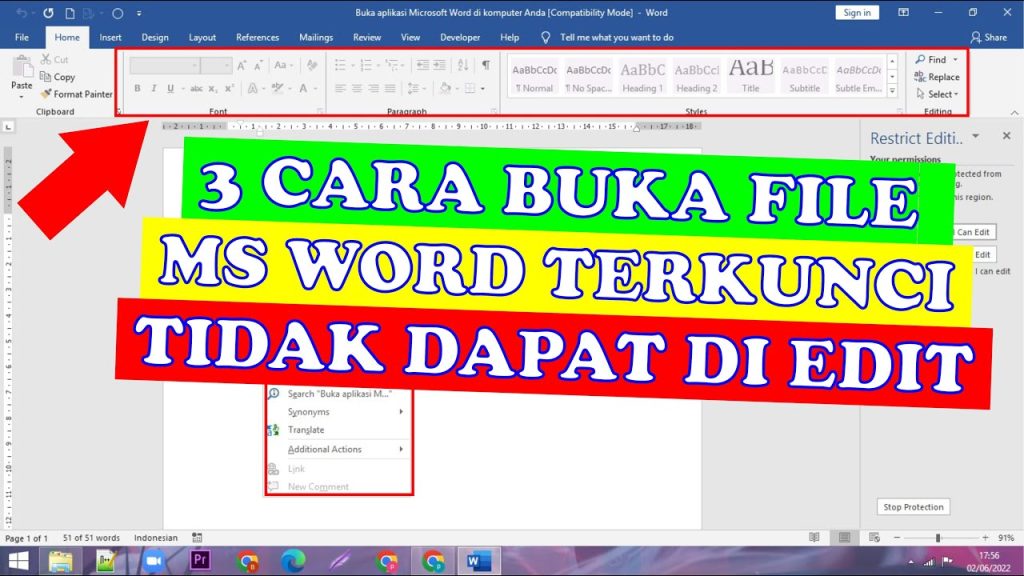The height and width of the screenshot is (576, 1024).
Task: Clear All Formatting eraser icon
Action: tap(312, 65)
